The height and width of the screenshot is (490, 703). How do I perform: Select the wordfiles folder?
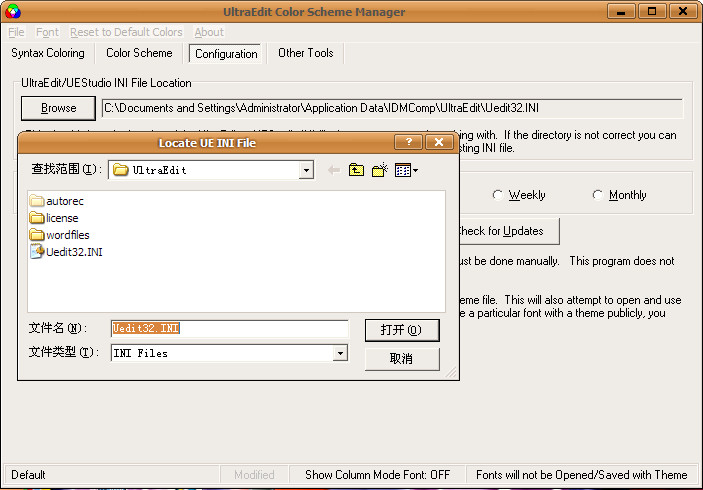[x=60, y=235]
